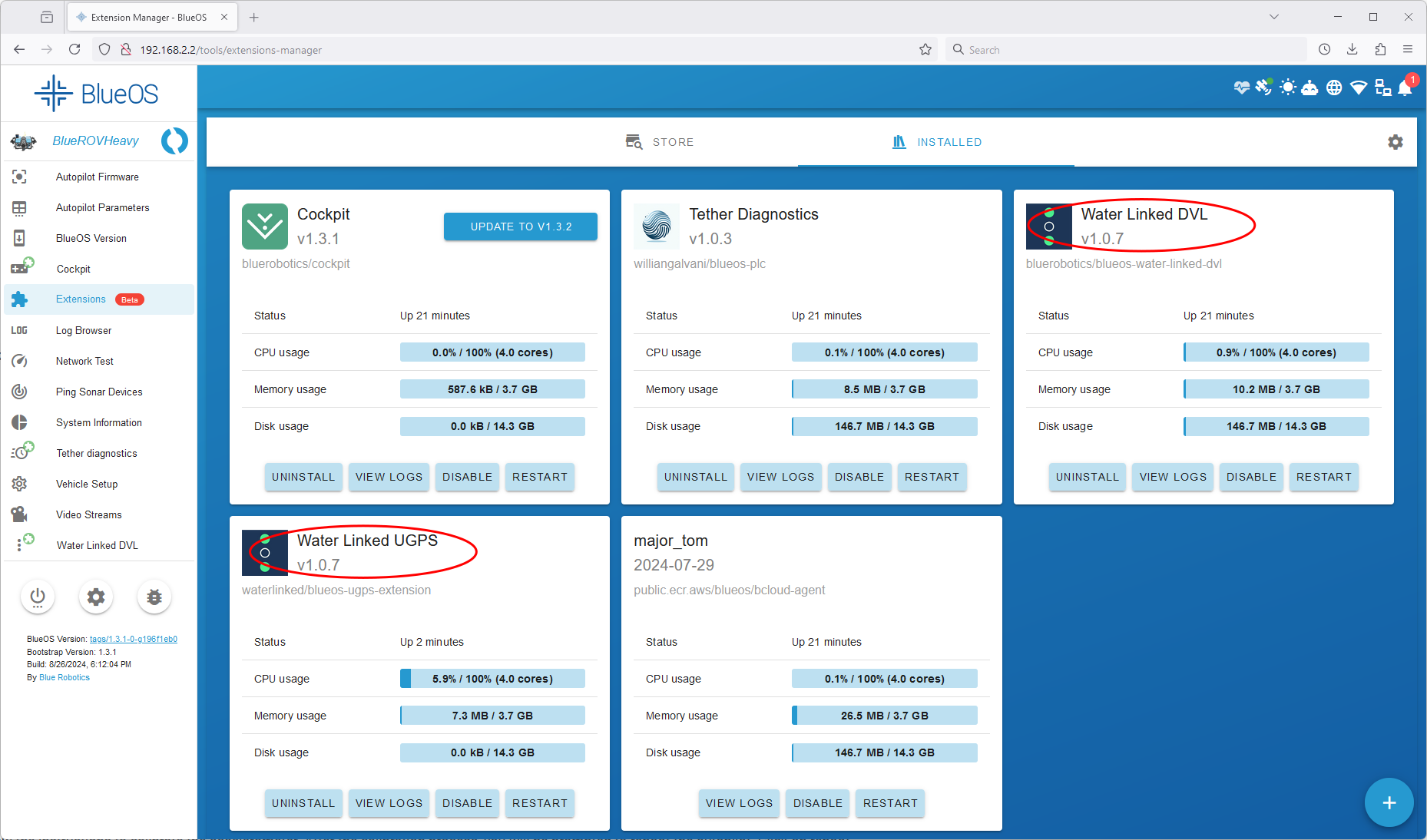Open the Firefox downloads icon
The image size is (1427, 840).
click(x=1353, y=50)
